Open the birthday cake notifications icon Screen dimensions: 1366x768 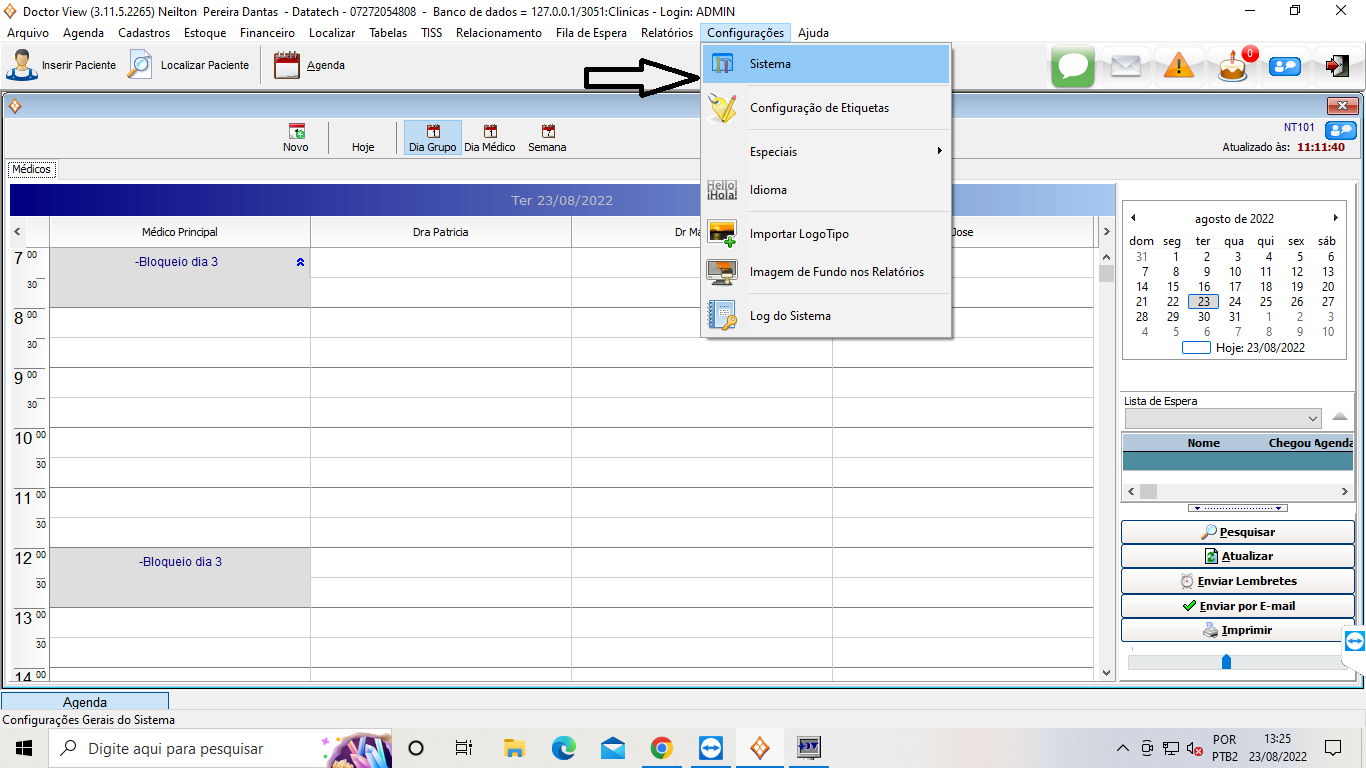(x=1232, y=66)
